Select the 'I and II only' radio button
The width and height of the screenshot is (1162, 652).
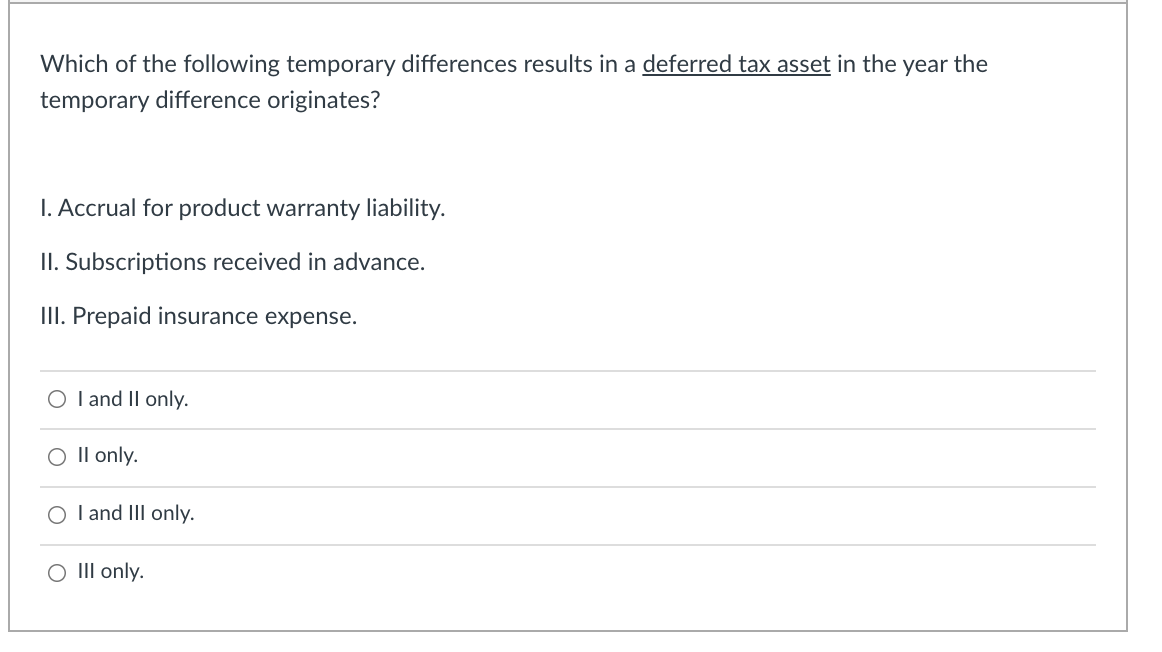click(57, 399)
